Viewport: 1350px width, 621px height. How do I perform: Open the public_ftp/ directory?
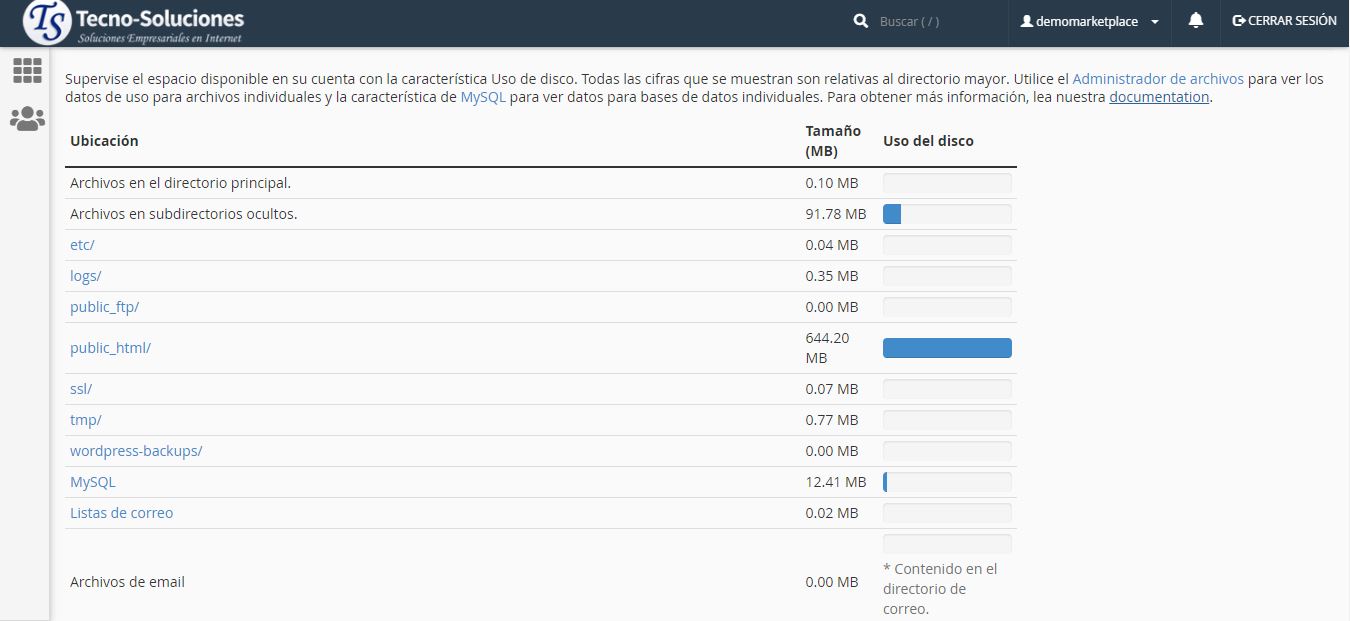104,307
